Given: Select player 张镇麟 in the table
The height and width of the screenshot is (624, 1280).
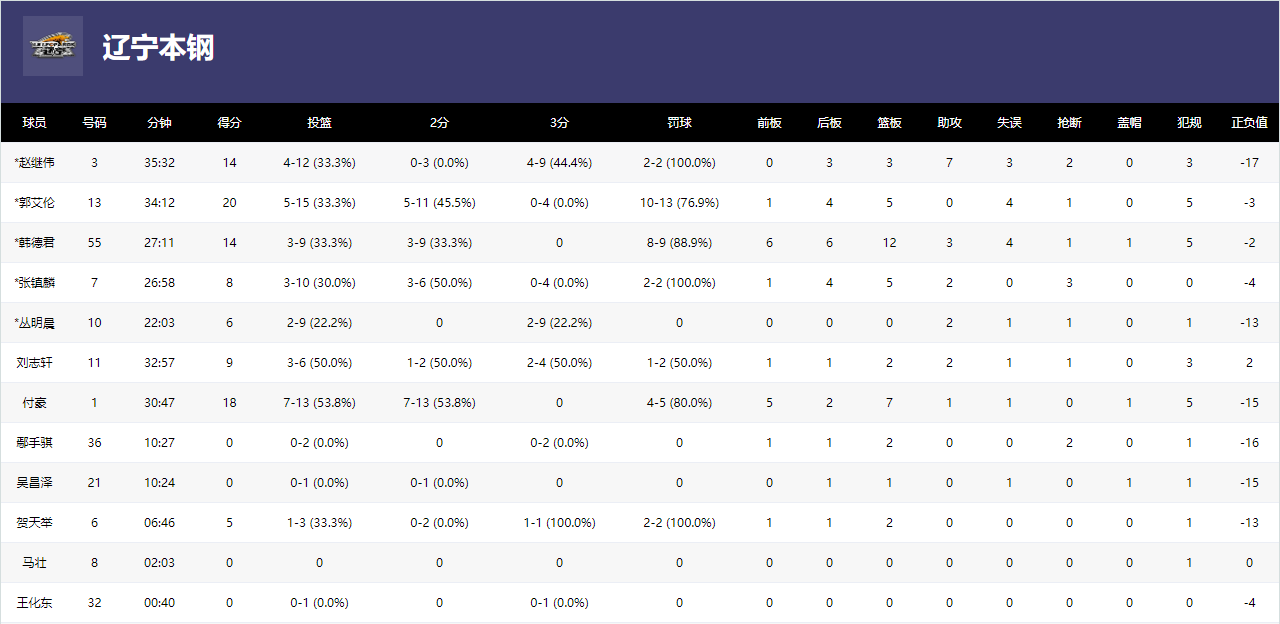Looking at the screenshot, I should point(36,283).
